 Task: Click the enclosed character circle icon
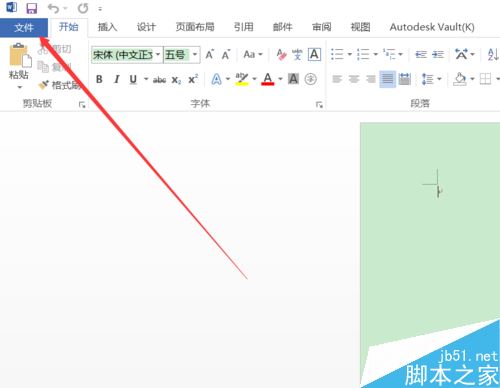click(x=311, y=79)
